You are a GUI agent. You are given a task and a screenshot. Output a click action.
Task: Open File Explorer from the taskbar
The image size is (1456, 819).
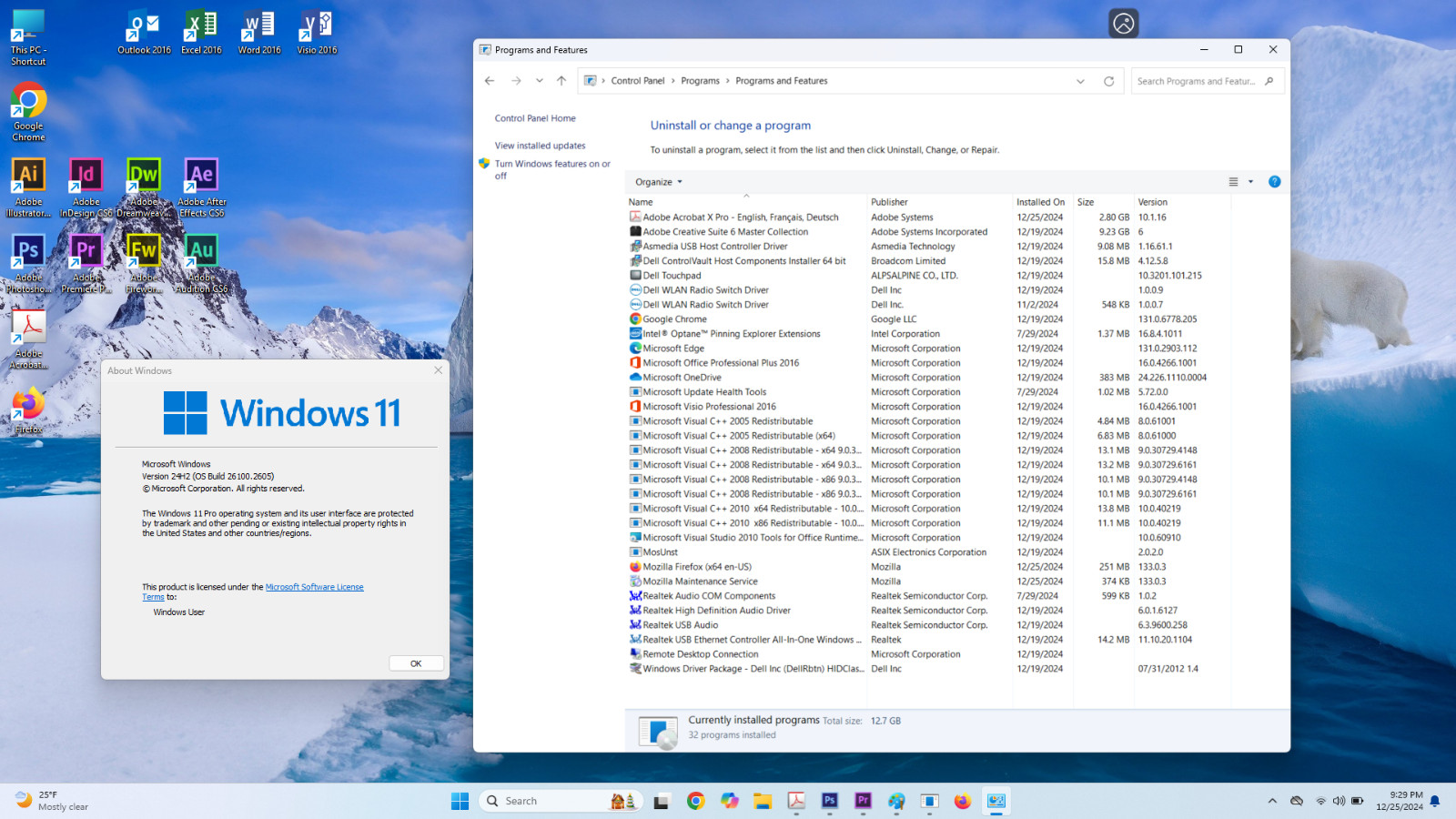pos(763,801)
